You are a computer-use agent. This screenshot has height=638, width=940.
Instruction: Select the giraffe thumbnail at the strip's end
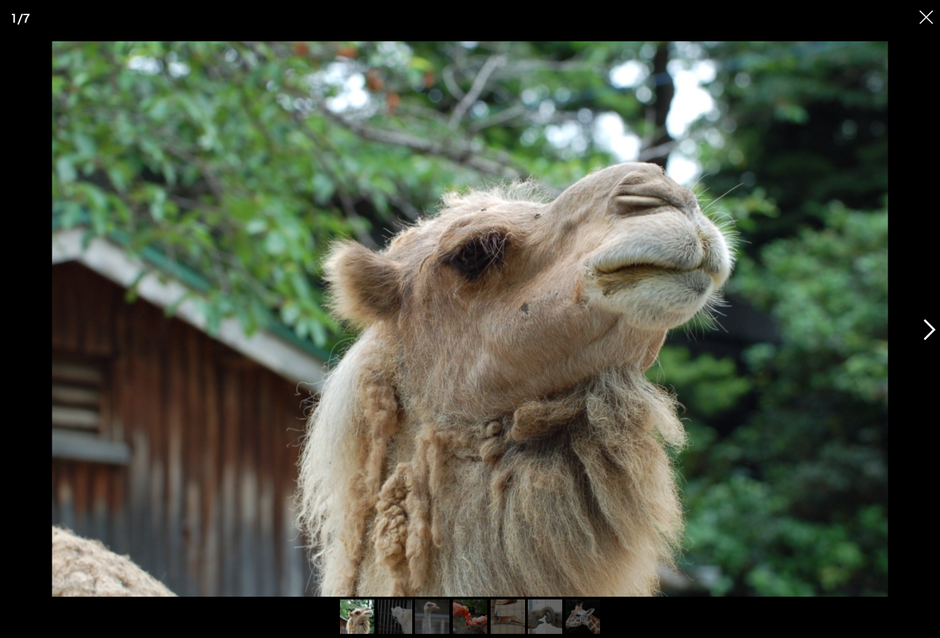pyautogui.click(x=583, y=617)
